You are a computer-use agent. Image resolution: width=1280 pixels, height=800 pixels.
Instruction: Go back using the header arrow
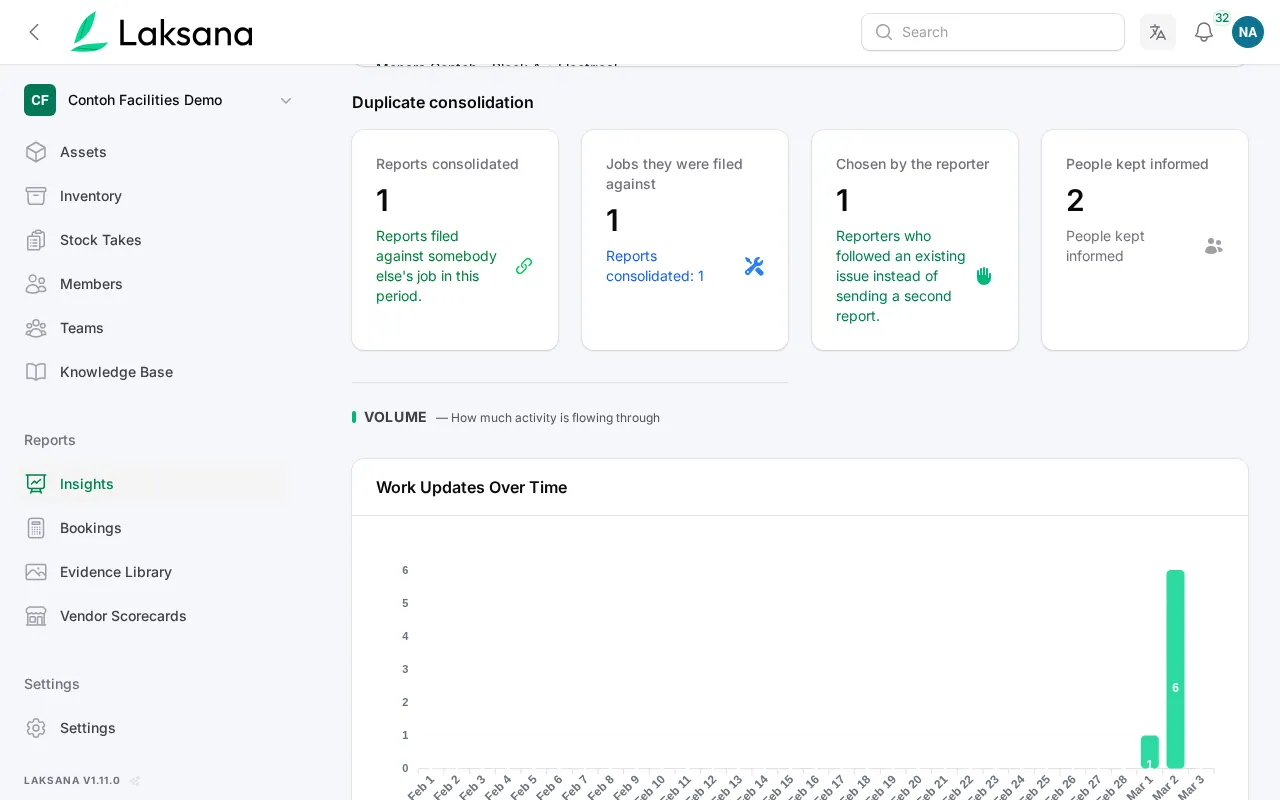click(x=34, y=32)
